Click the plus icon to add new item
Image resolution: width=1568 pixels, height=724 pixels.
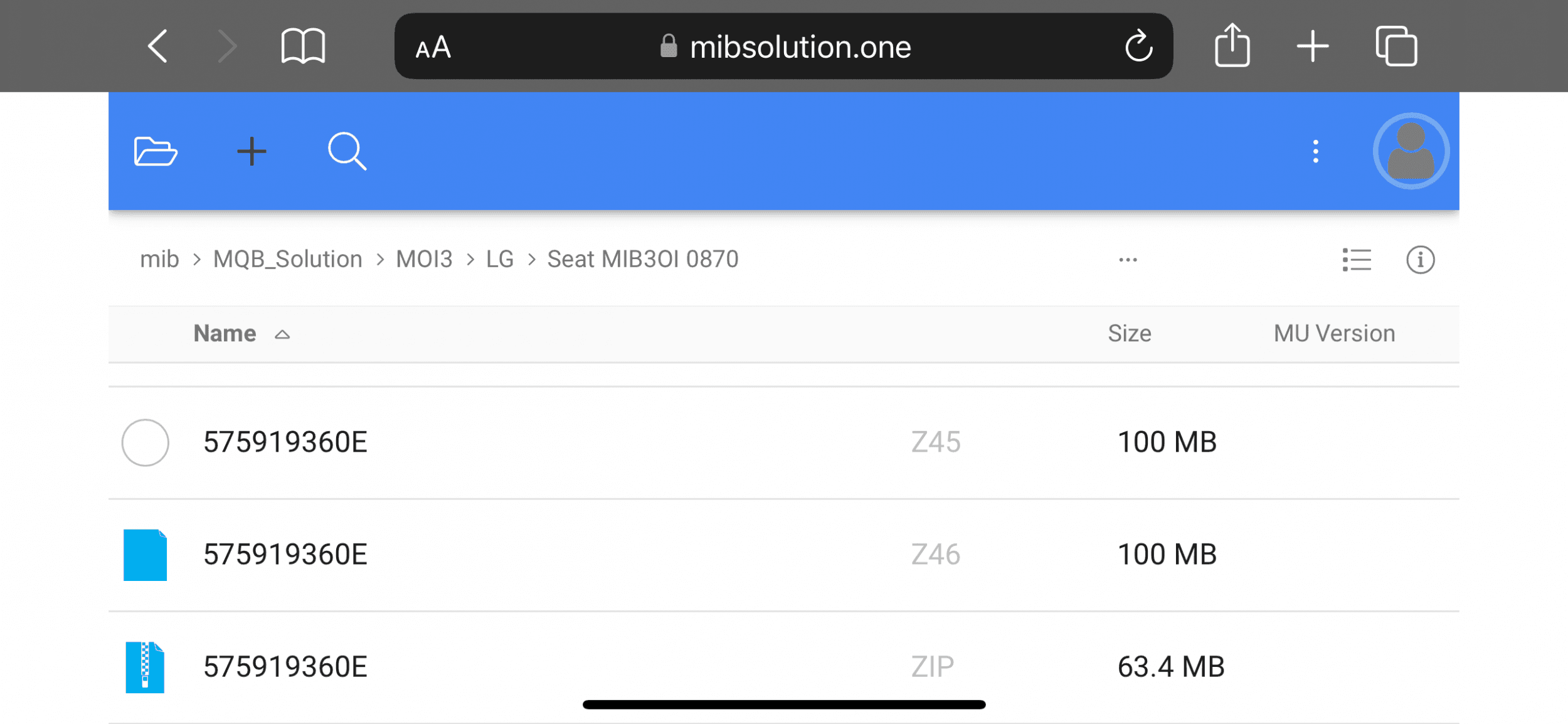[x=252, y=151]
